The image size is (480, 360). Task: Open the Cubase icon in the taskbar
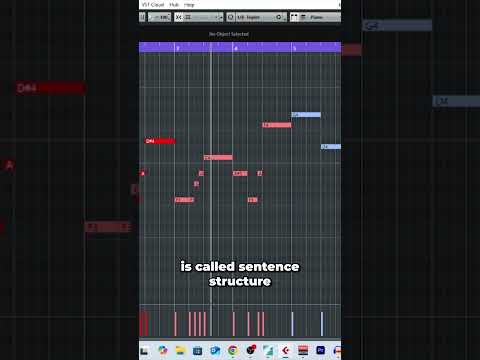pyautogui.click(x=285, y=350)
